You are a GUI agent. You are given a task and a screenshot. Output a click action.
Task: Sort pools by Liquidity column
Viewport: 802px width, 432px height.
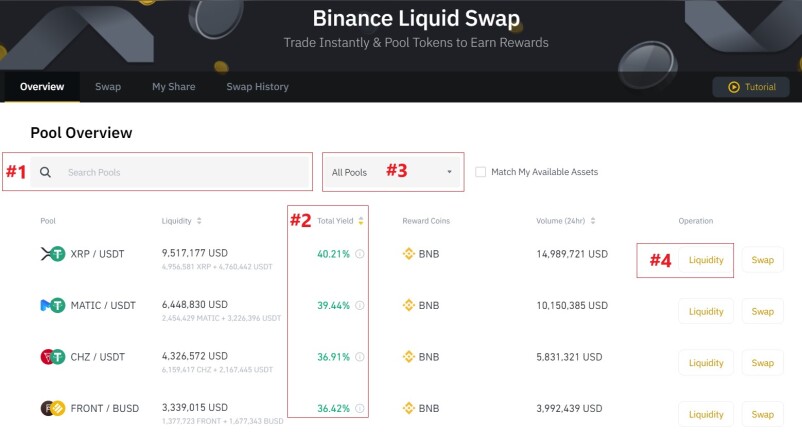coord(182,221)
